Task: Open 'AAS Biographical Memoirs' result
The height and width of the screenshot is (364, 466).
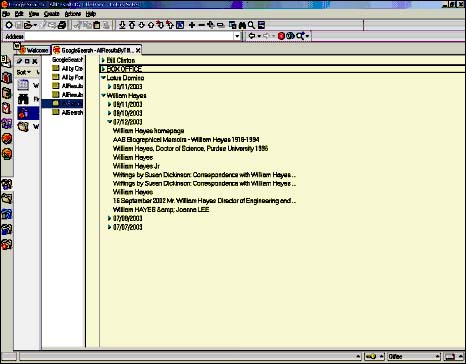Action: coord(186,139)
